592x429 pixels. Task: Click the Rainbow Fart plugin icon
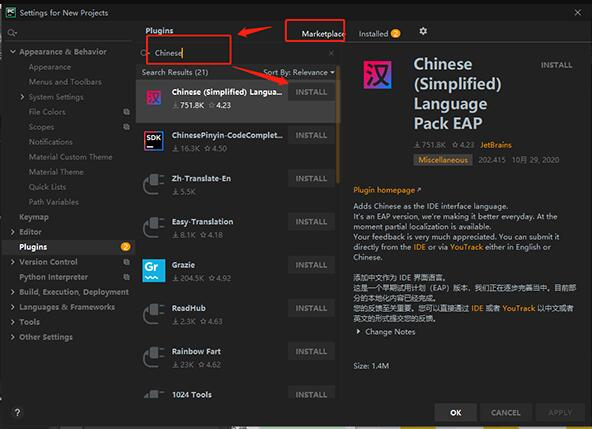pos(154,357)
